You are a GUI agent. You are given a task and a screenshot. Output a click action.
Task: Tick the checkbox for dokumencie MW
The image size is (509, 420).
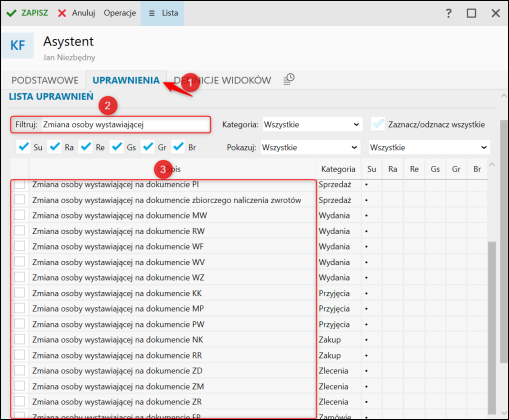(20, 215)
